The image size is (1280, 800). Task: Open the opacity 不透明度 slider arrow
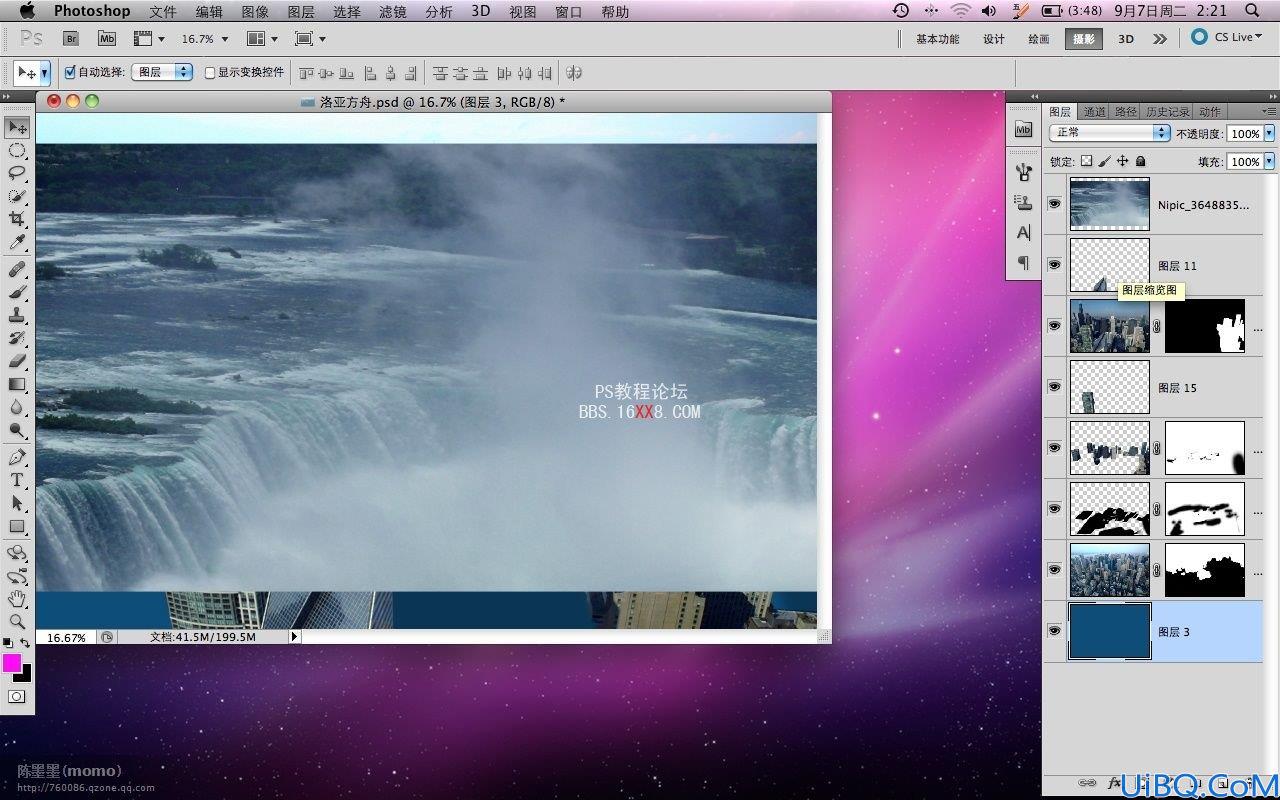coord(1270,133)
